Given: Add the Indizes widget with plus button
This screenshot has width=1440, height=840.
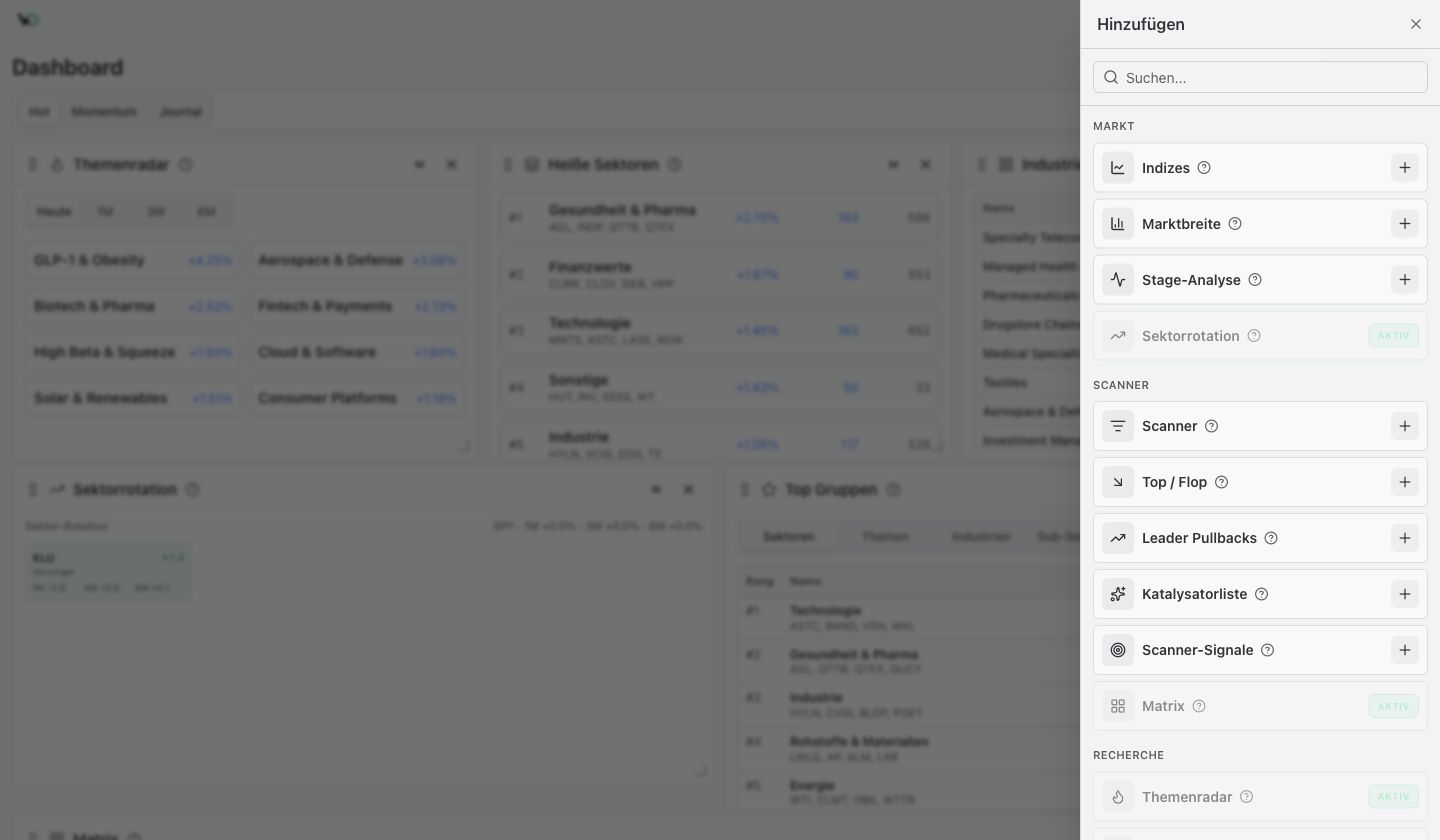Looking at the screenshot, I should [1404, 168].
